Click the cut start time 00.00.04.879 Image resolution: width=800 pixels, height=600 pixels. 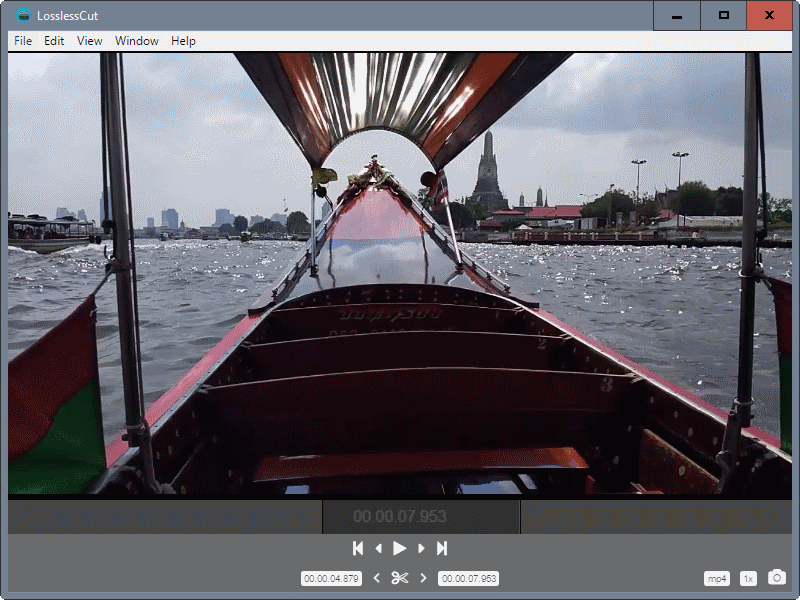pos(331,579)
